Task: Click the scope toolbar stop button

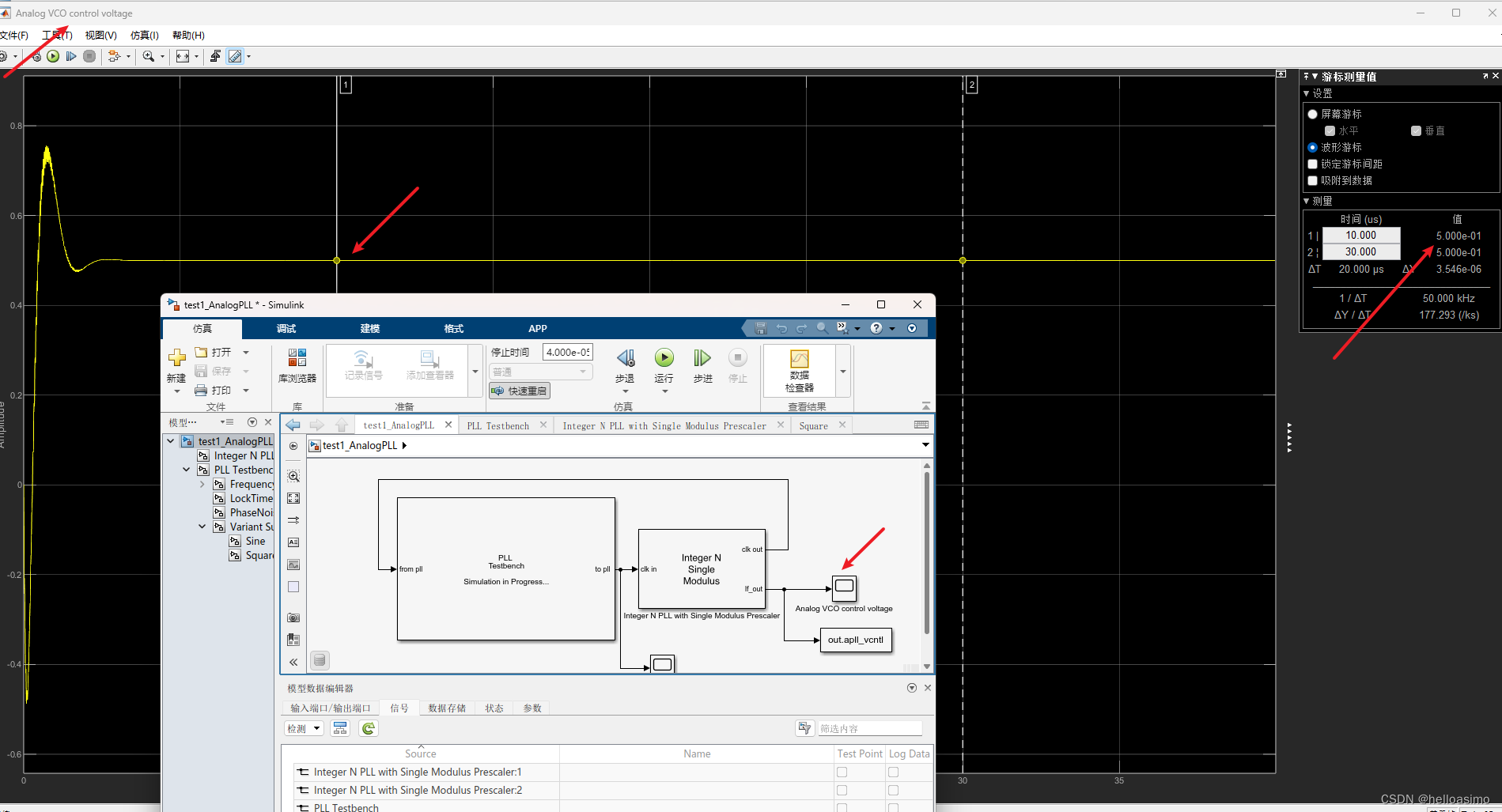Action: coord(89,56)
